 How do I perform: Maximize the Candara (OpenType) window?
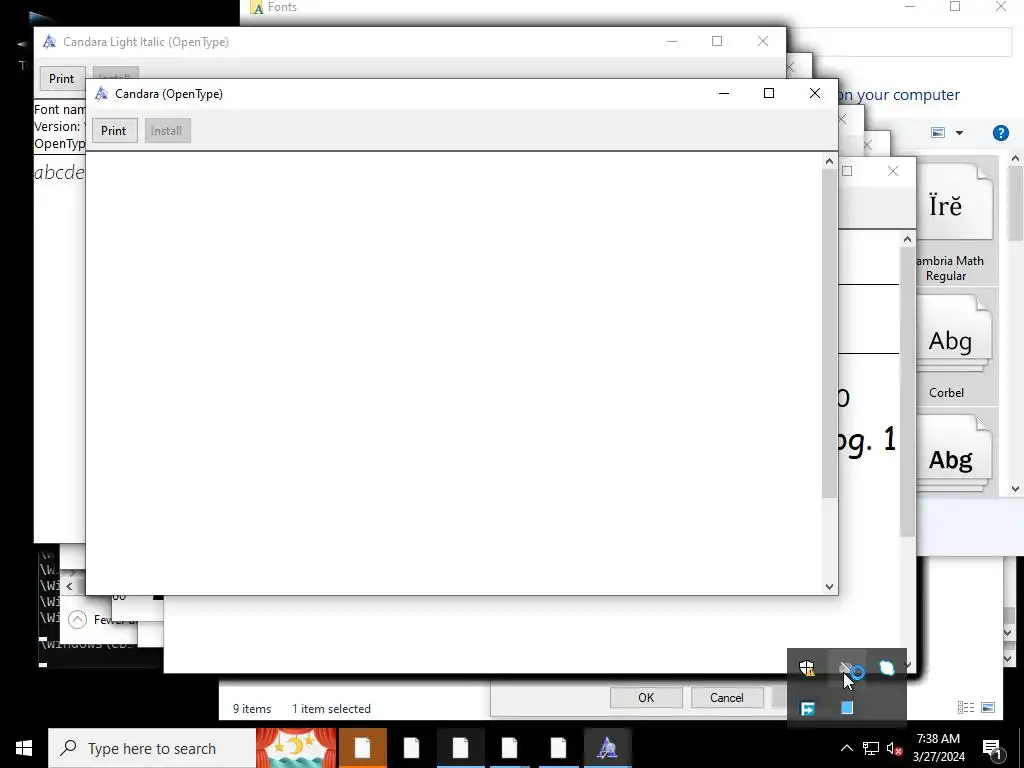769,93
